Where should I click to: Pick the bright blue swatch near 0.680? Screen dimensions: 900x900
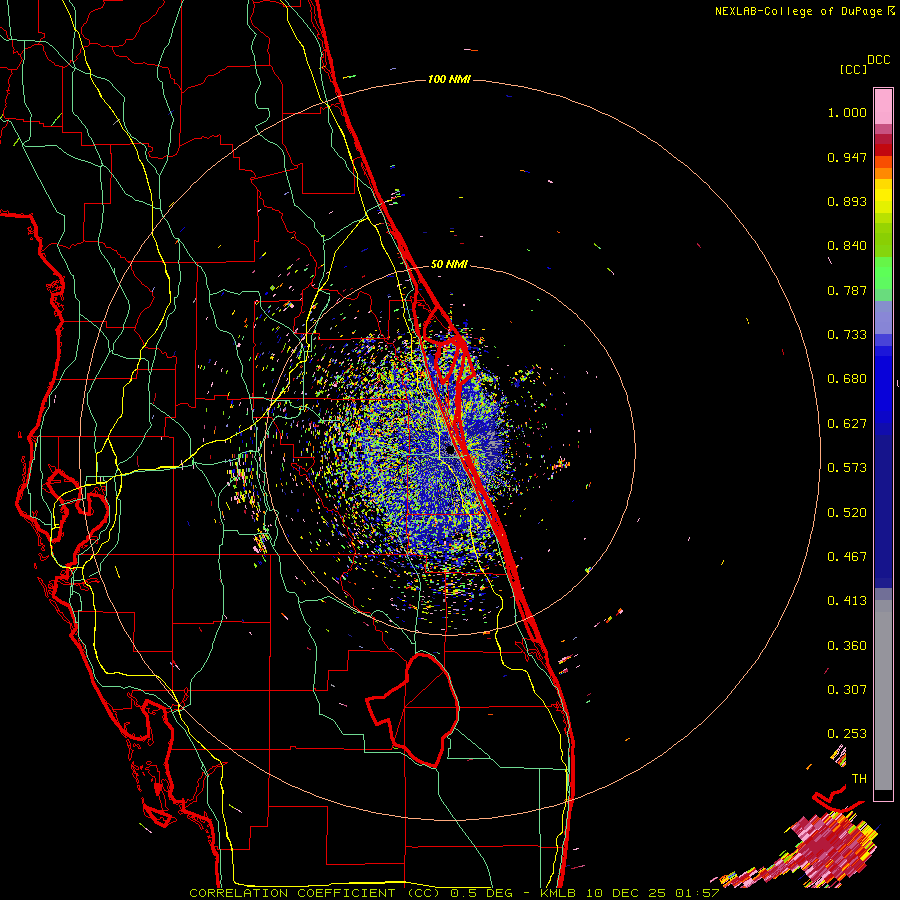[883, 385]
